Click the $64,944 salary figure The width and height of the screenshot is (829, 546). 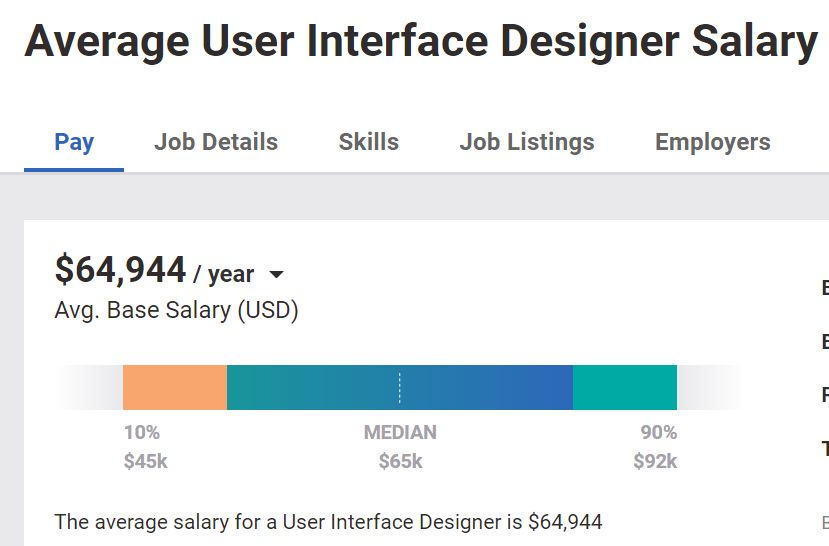pos(120,270)
